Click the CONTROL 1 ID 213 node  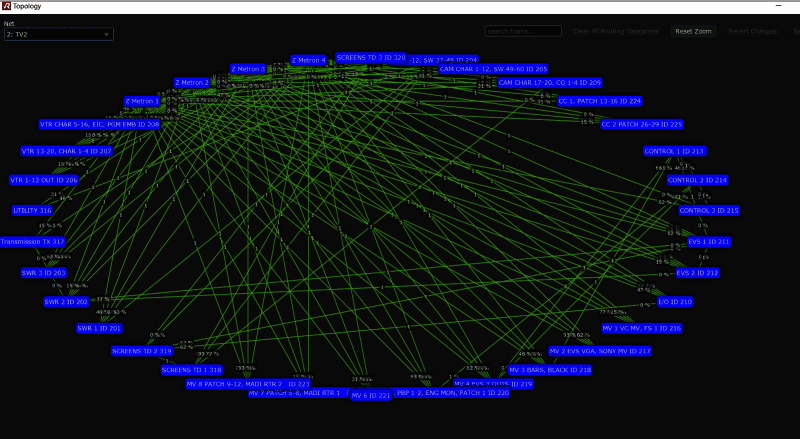[674, 151]
